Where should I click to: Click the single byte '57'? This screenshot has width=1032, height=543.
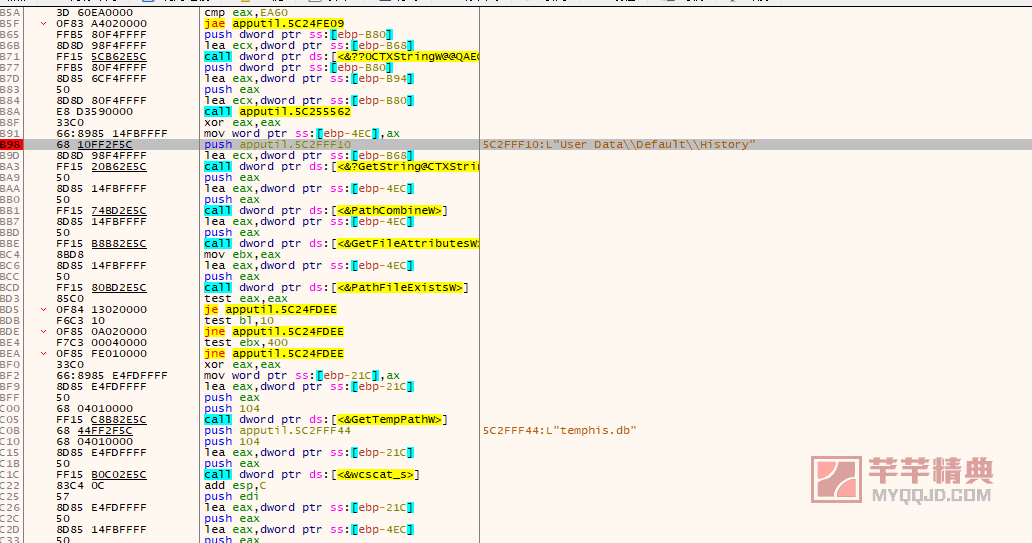point(63,496)
